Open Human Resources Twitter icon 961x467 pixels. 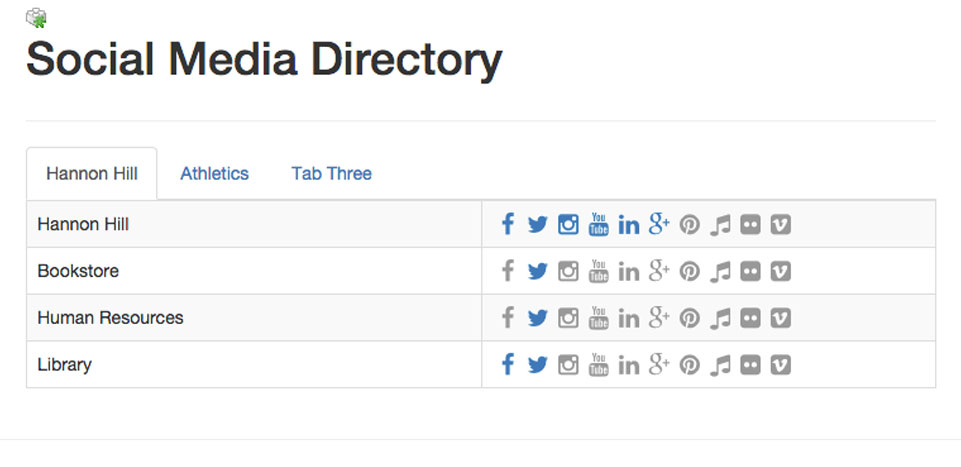[x=537, y=318]
